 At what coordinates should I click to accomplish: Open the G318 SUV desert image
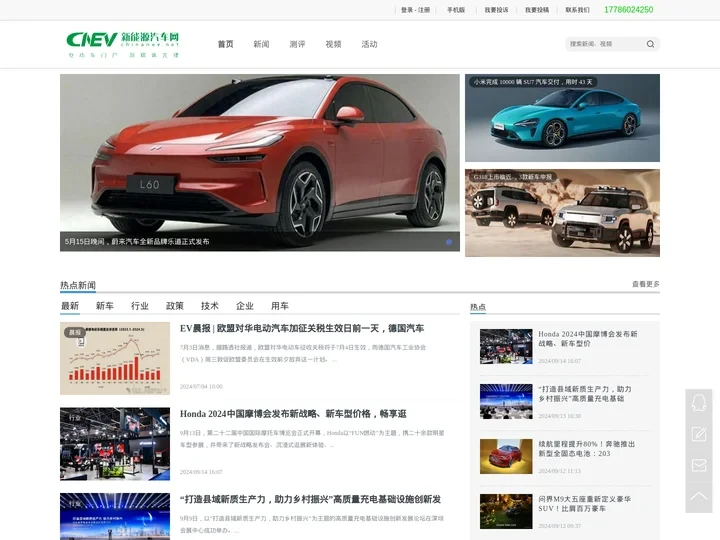562,213
